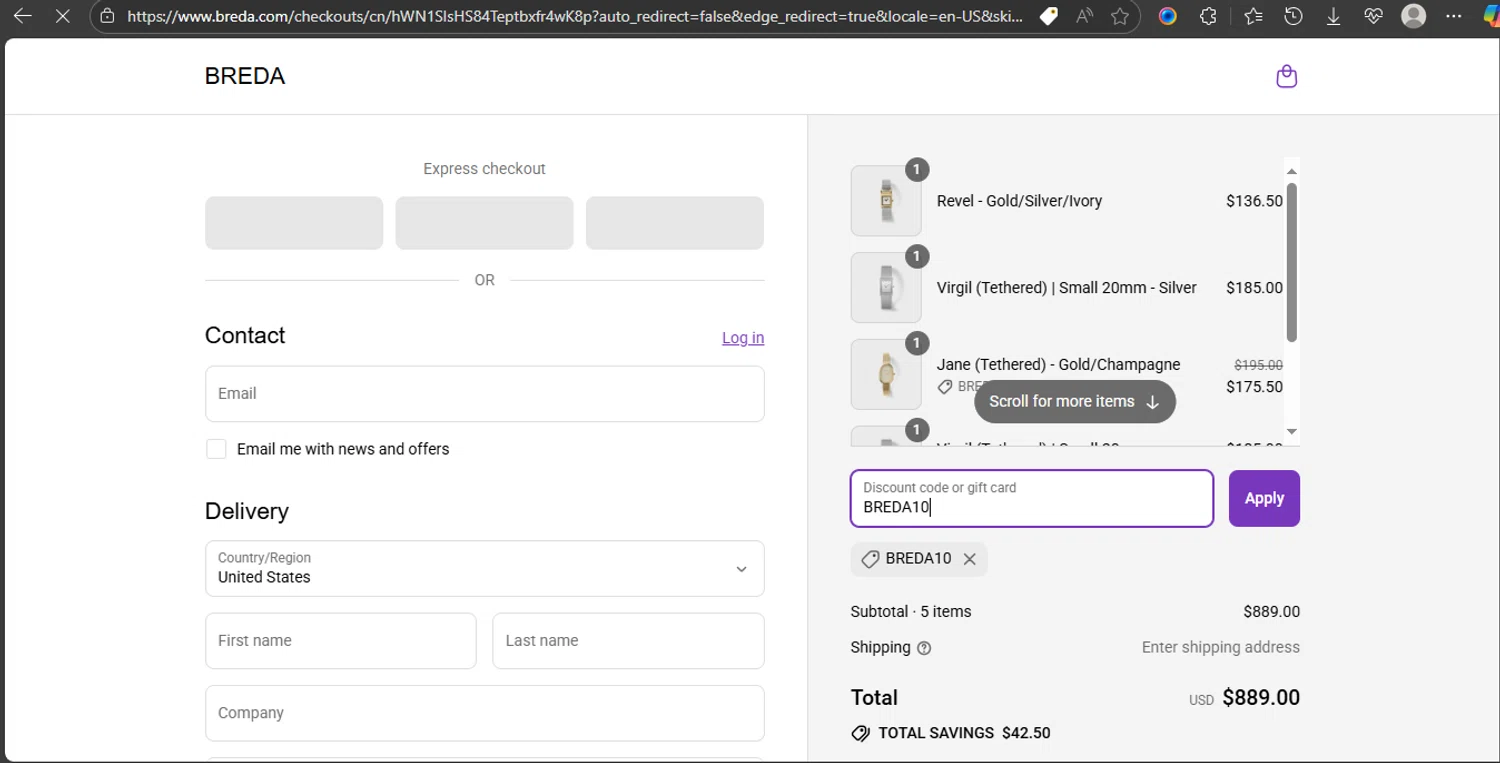Click the Virgil Small 20mm Silver watch thumbnail
This screenshot has height=763, width=1500.
(886, 288)
